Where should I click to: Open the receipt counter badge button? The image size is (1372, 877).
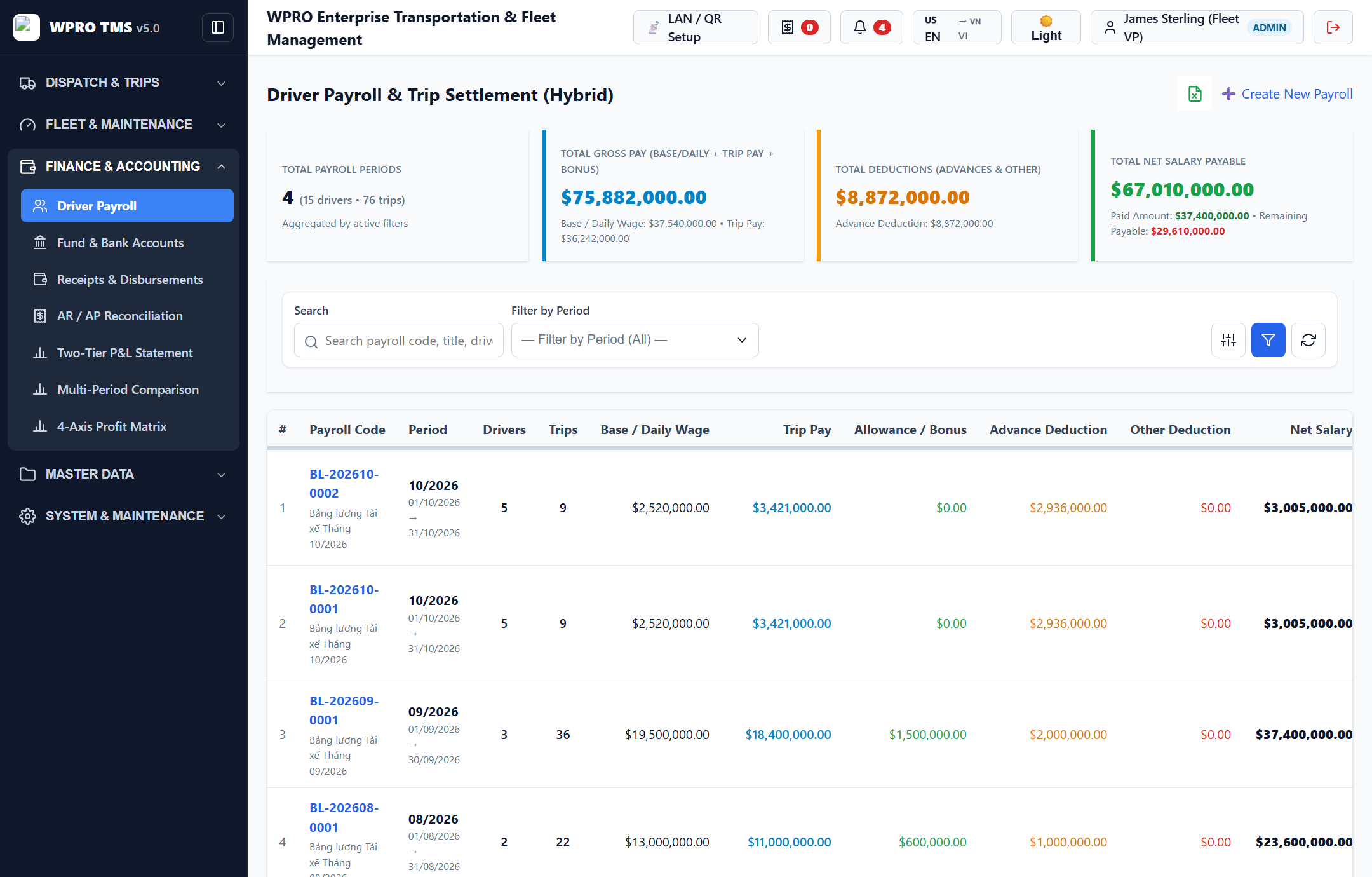click(799, 27)
